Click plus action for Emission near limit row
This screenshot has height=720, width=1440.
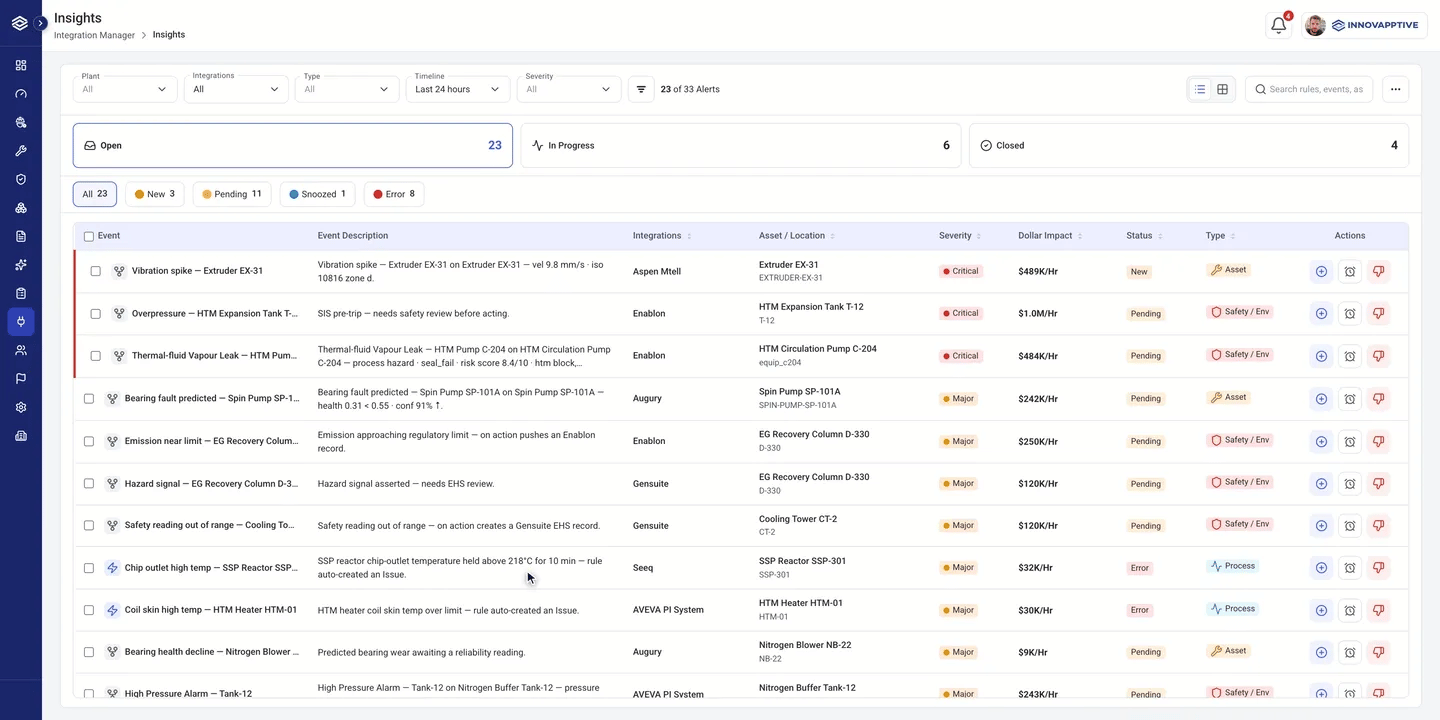[x=1321, y=441]
